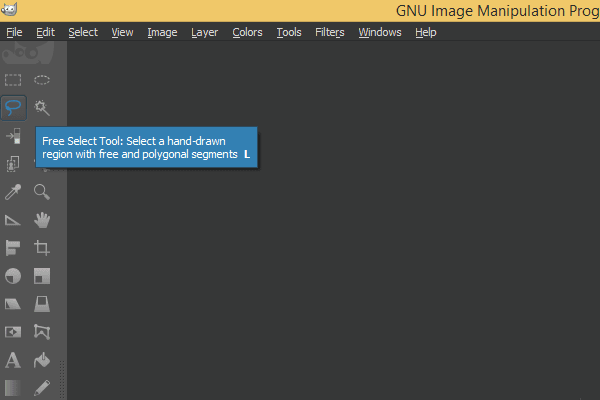Select the Shear tool
The height and width of the screenshot is (400, 600).
click(x=13, y=304)
